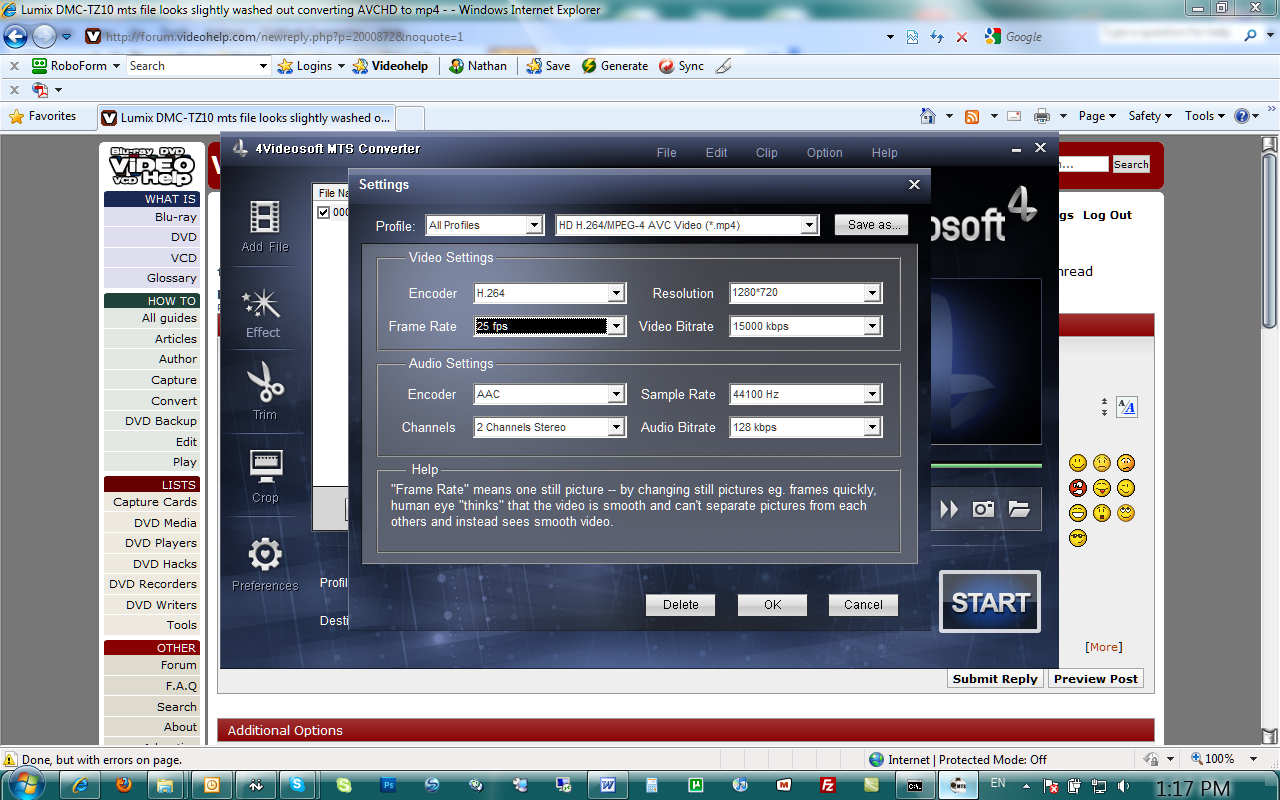Insert the sunglasses cool smiley
The width and height of the screenshot is (1280, 800).
(x=1077, y=538)
